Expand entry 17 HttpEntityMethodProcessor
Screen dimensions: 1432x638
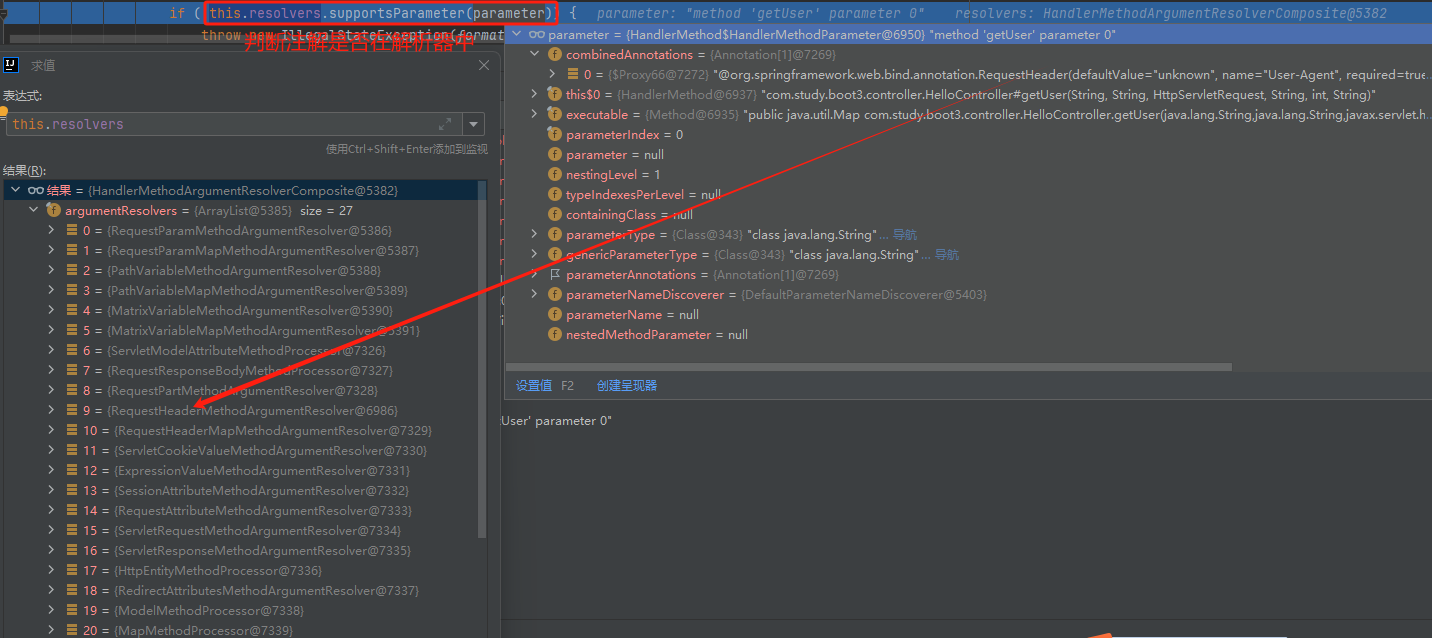pyautogui.click(x=52, y=570)
